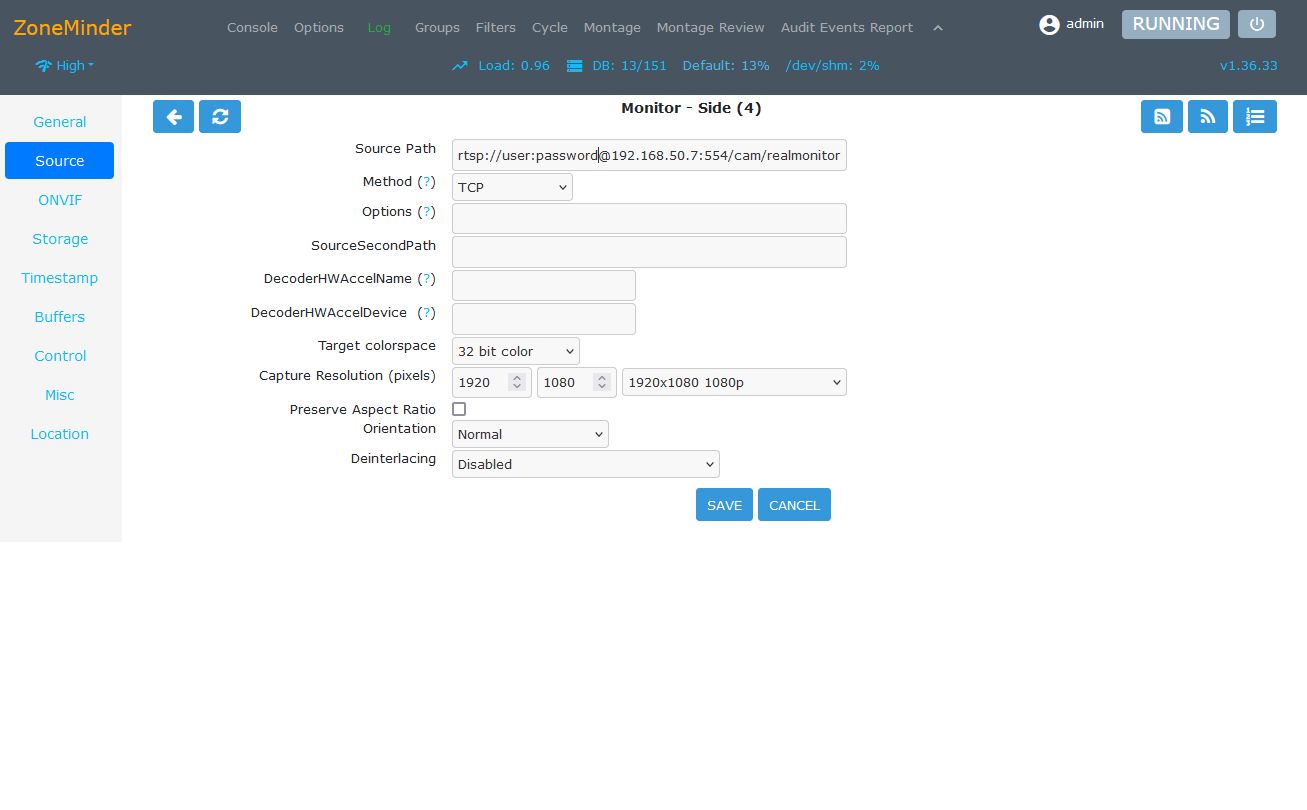Click the Load: 0.96 status text

pyautogui.click(x=514, y=66)
